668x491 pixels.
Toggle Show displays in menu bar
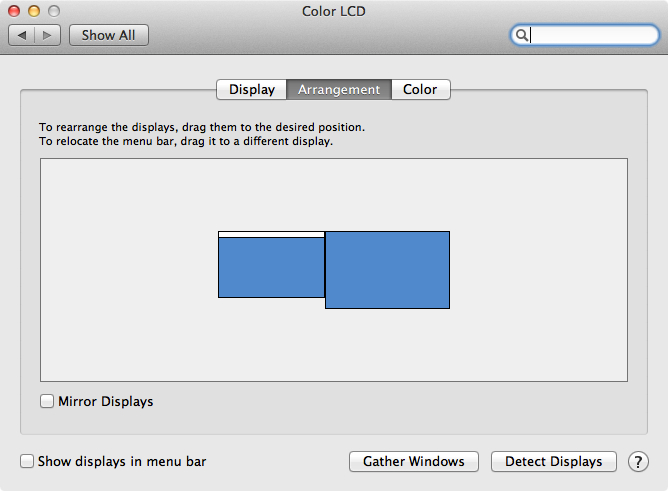point(28,461)
